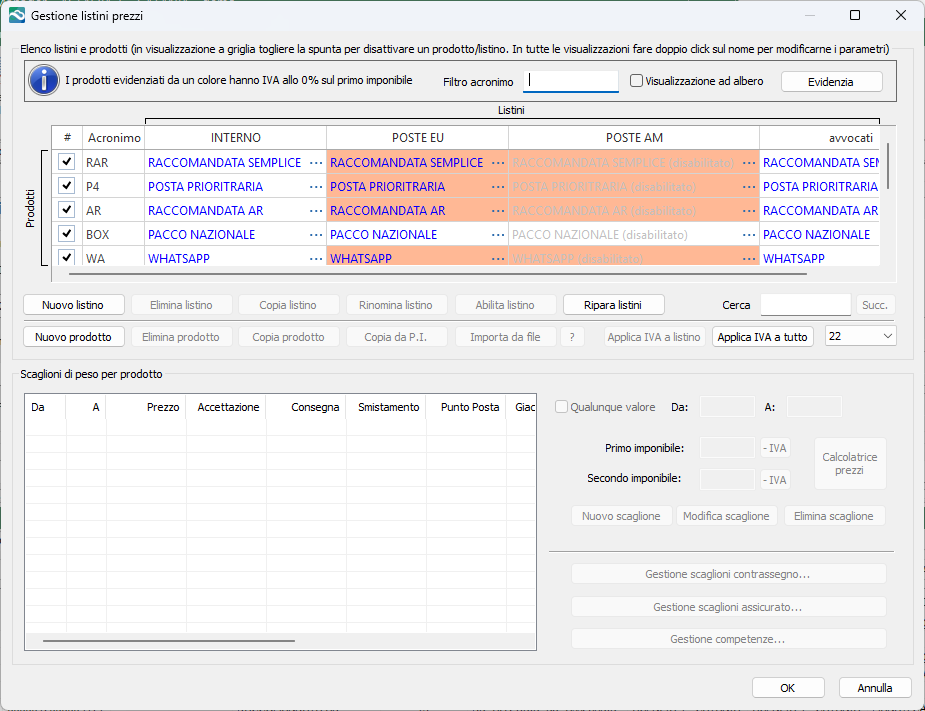The image size is (925, 711).
Task: Click the POSTE EU column header
Action: [417, 137]
